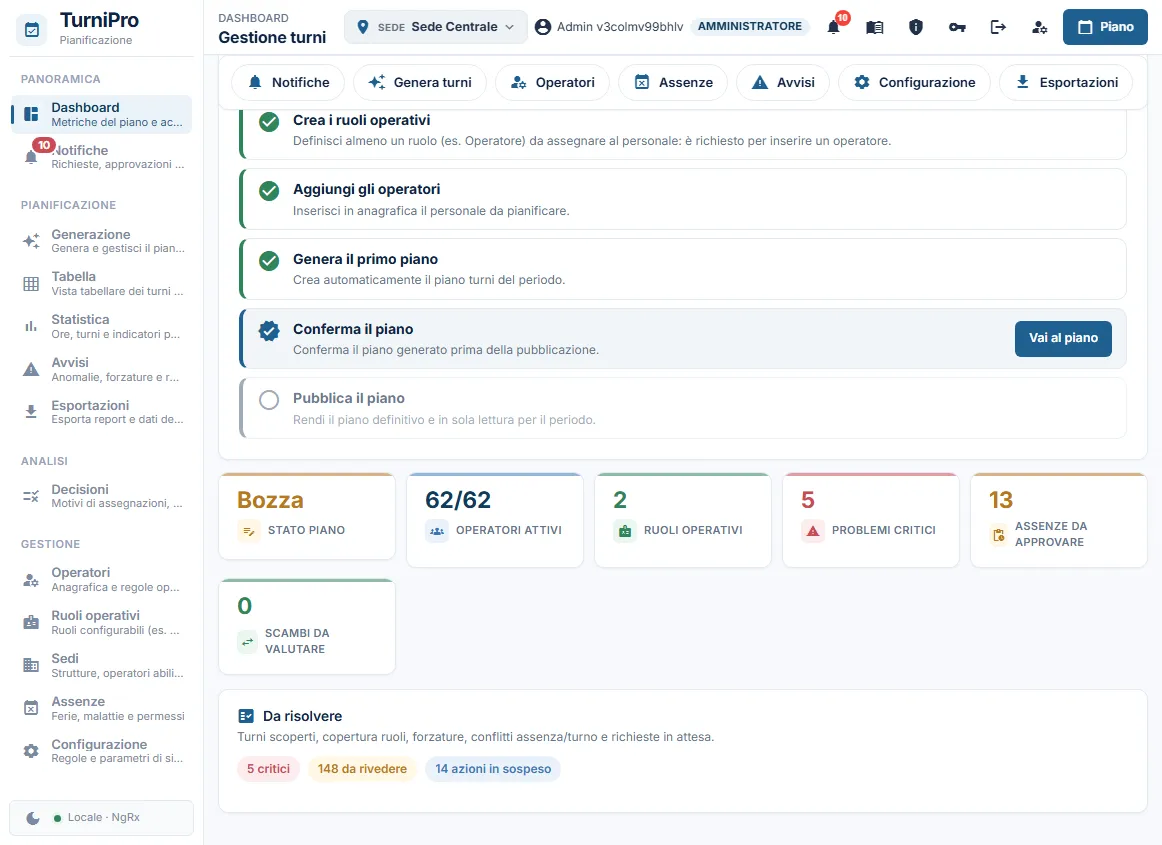Click the Esportazioni chip in the top bar

pyautogui.click(x=1066, y=82)
